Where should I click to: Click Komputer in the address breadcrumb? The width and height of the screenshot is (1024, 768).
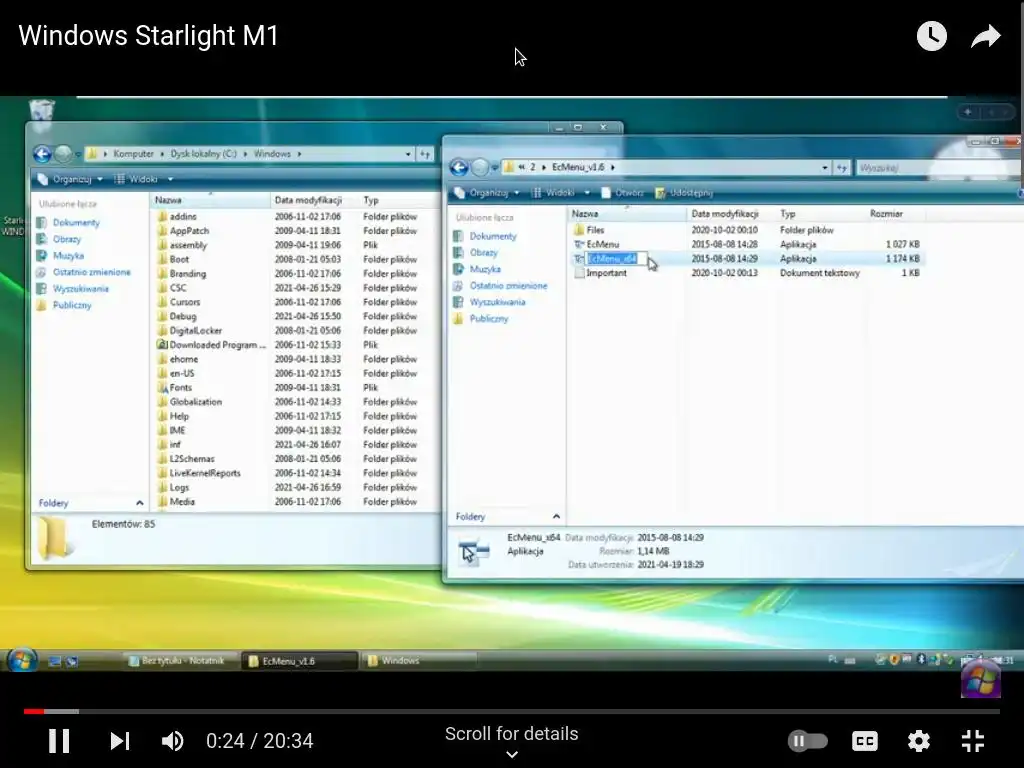click(x=133, y=154)
